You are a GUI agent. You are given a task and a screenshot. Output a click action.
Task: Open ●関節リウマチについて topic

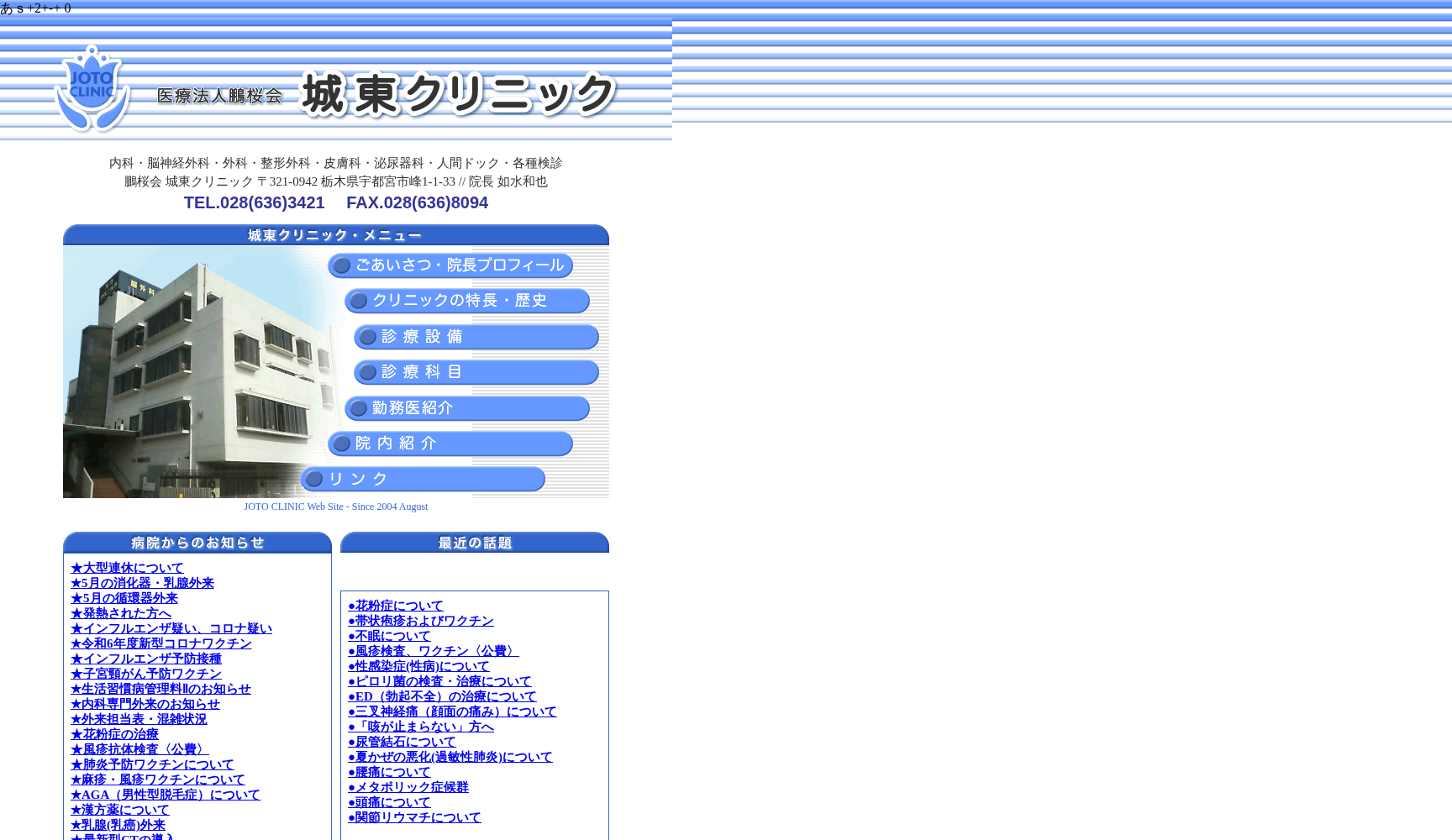(414, 817)
